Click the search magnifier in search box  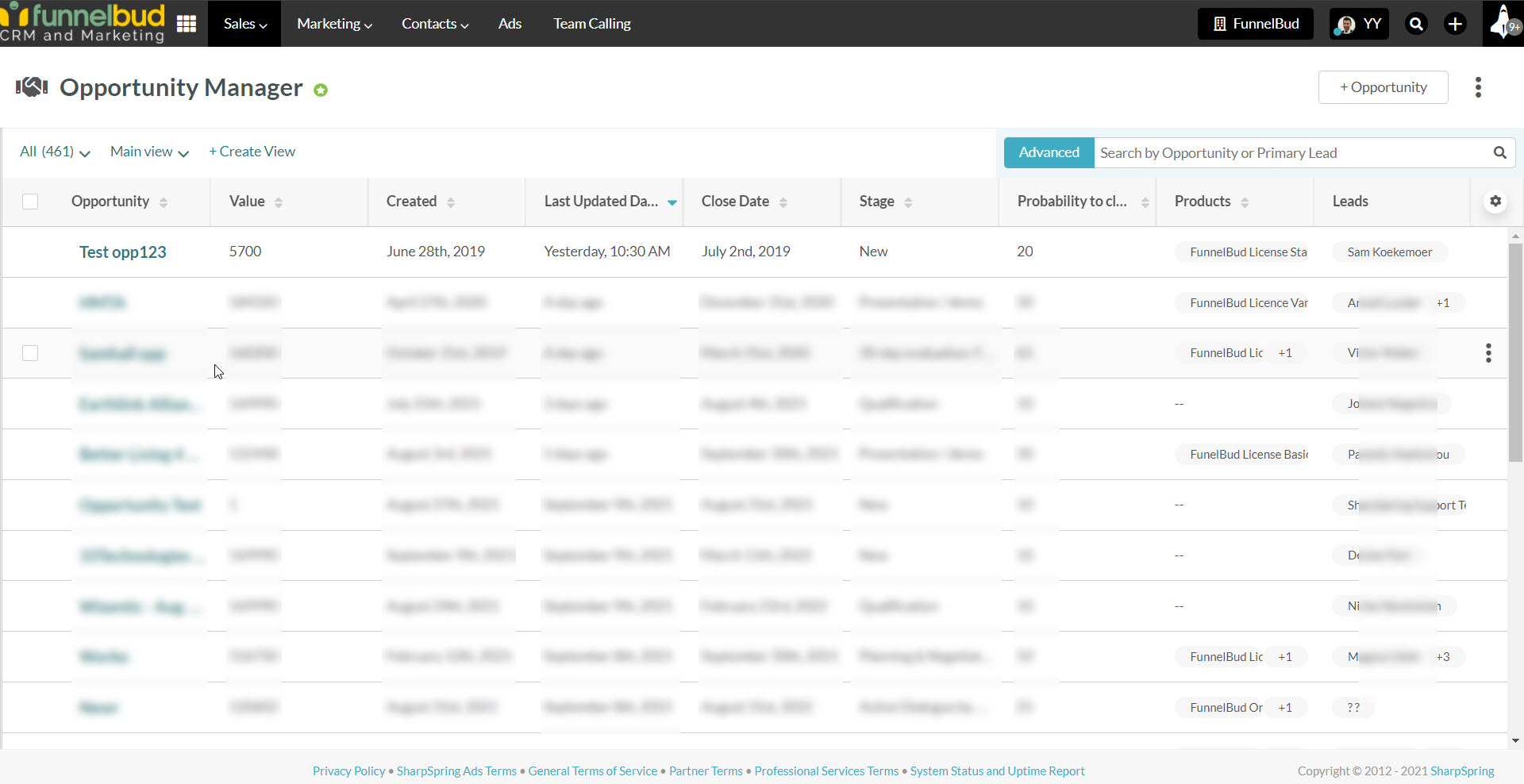(x=1499, y=152)
